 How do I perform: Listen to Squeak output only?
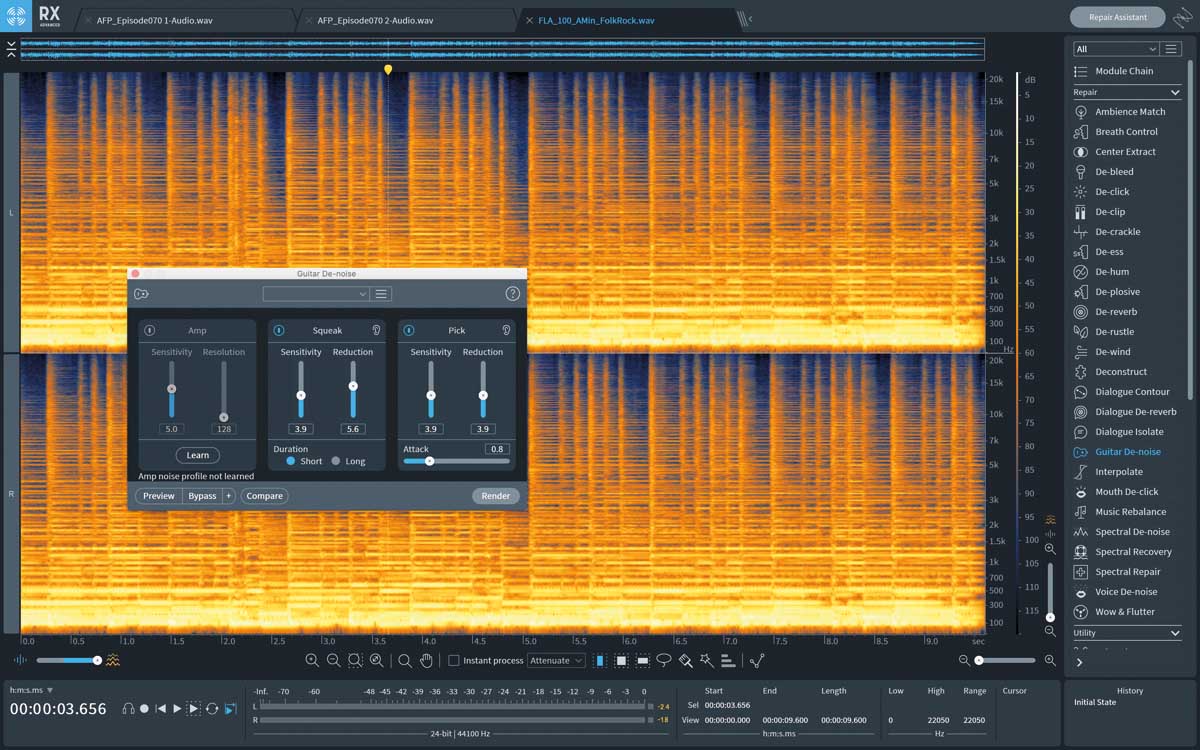click(x=376, y=330)
